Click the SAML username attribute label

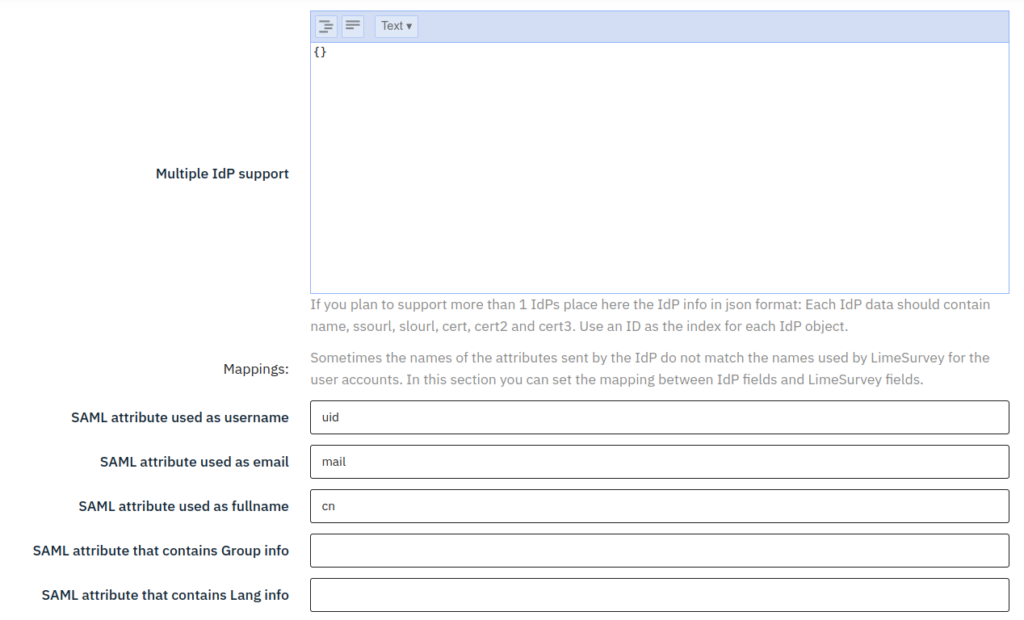pos(180,417)
